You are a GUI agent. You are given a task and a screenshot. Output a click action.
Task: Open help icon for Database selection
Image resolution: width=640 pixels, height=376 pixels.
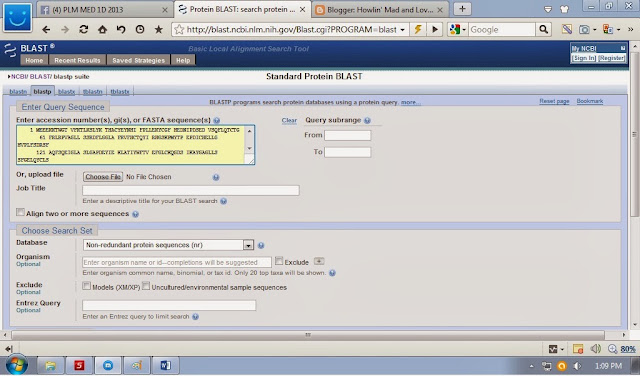click(x=261, y=245)
